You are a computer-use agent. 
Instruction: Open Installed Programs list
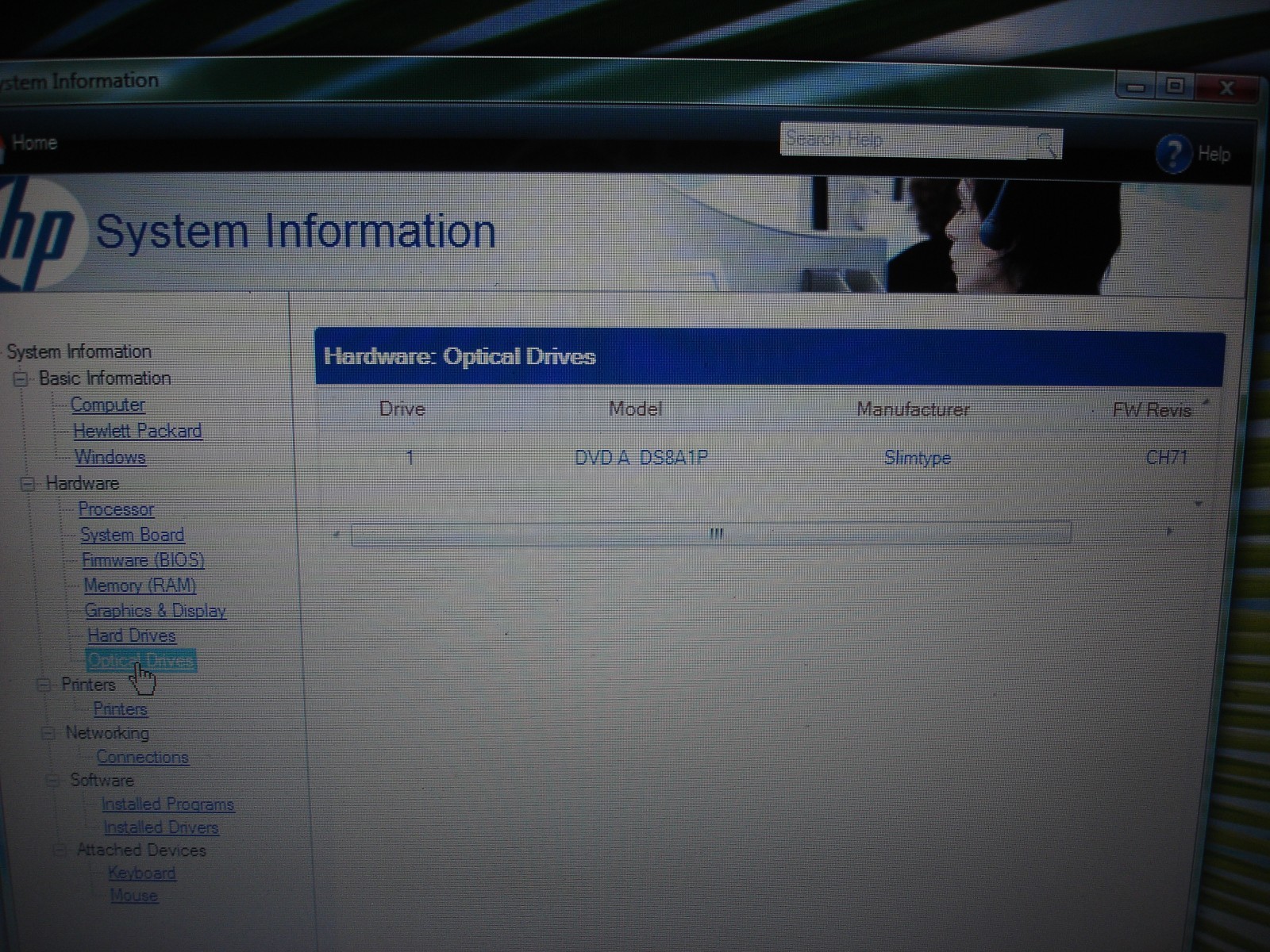[x=167, y=804]
